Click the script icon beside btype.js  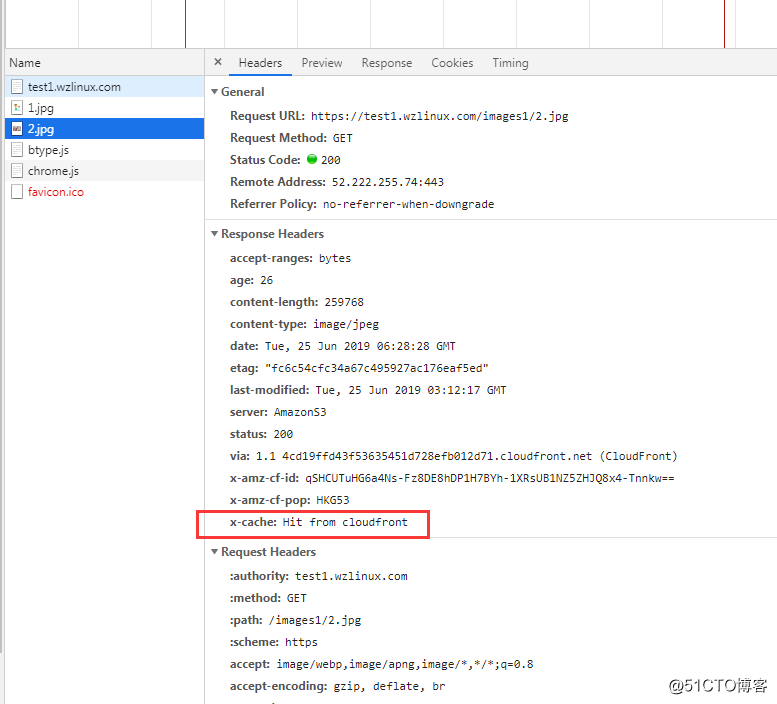click(17, 150)
